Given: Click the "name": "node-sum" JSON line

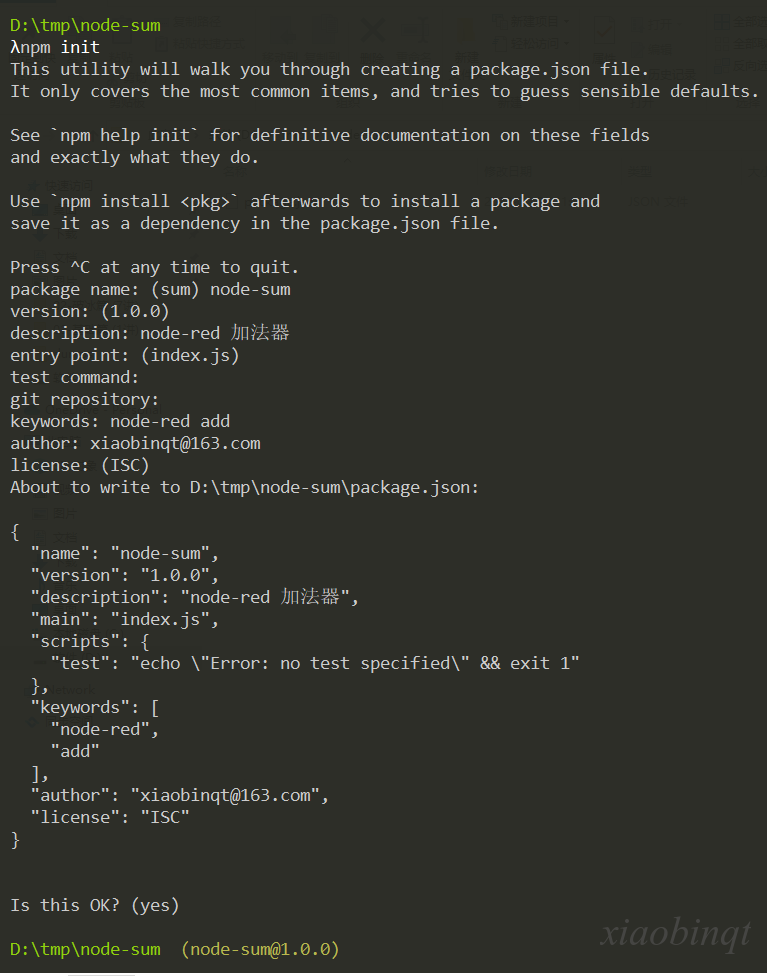Looking at the screenshot, I should (125, 553).
